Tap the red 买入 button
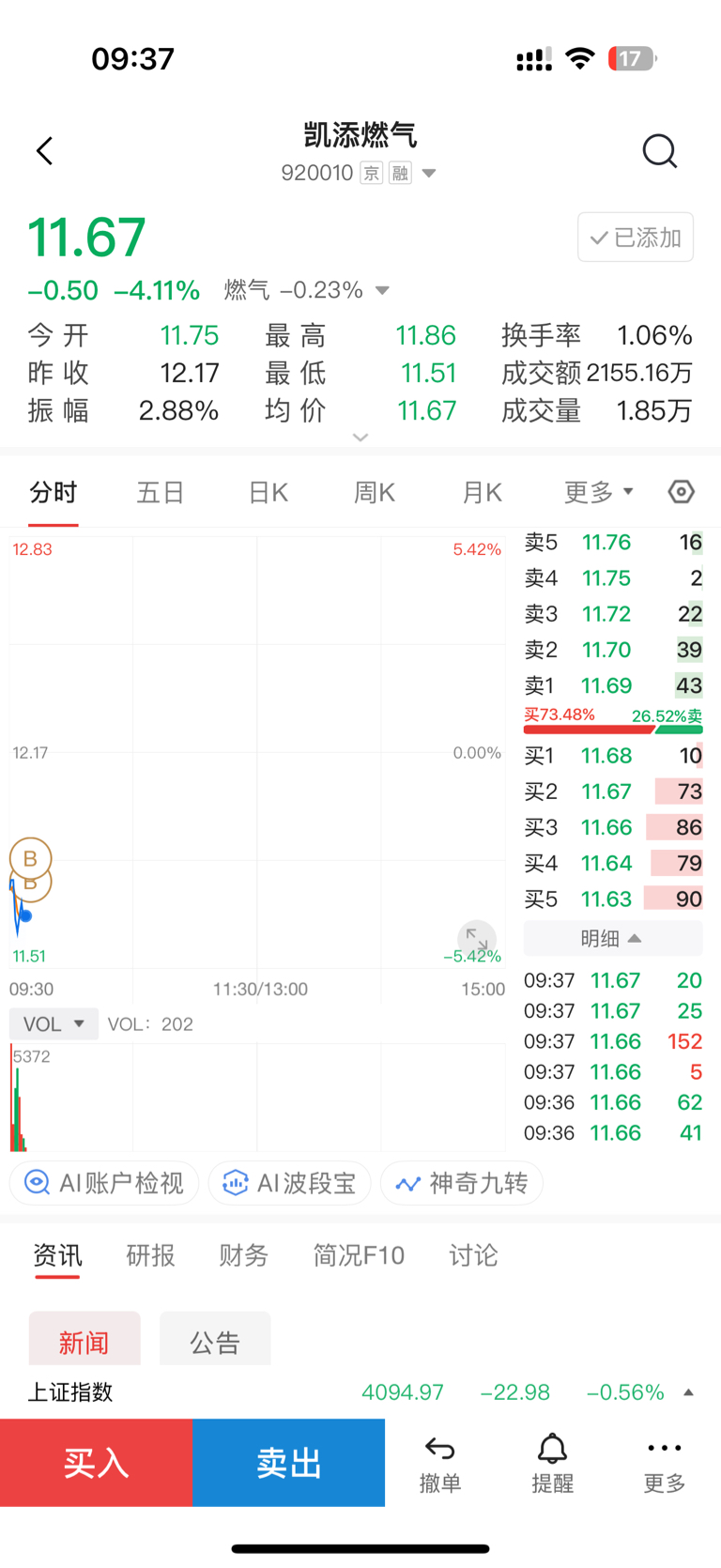The width and height of the screenshot is (721, 1568). point(96,1463)
